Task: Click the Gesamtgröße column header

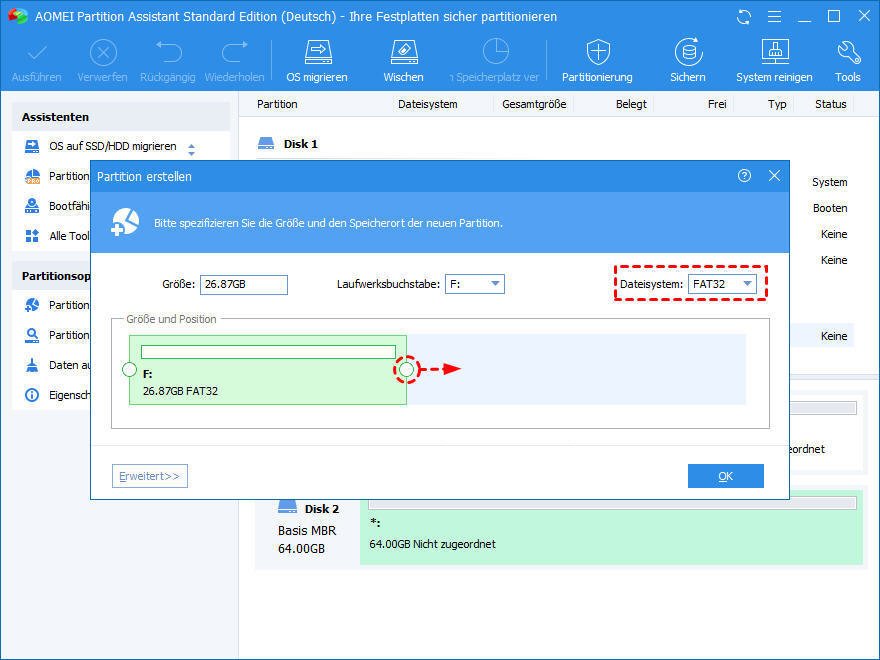Action: point(534,104)
